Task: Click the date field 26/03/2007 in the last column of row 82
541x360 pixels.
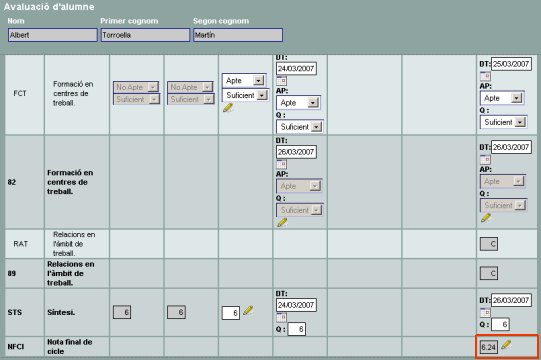Action: [x=511, y=147]
